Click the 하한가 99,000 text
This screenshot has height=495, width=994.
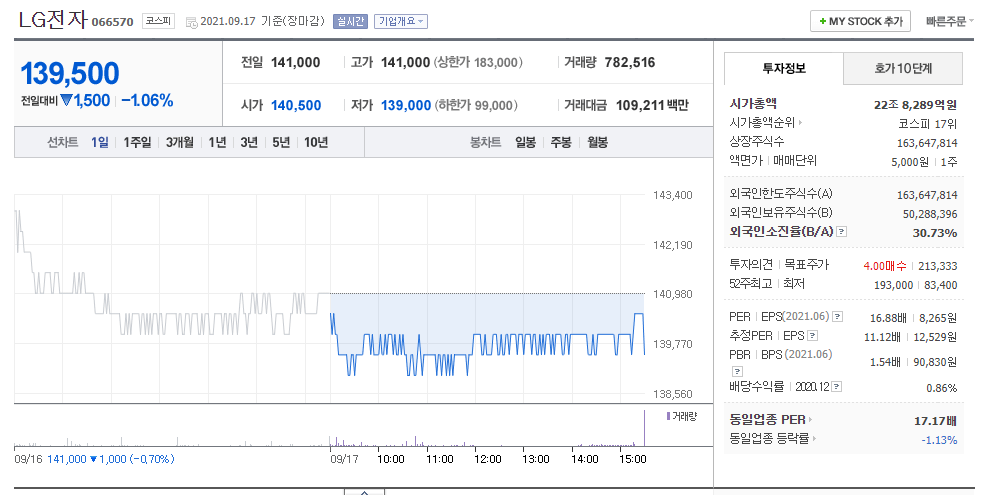point(476,105)
